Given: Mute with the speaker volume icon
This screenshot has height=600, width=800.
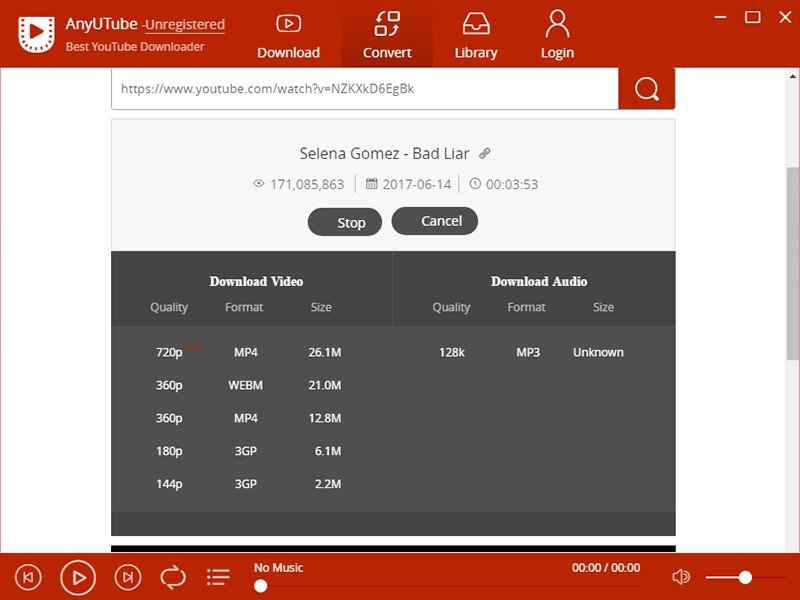Looking at the screenshot, I should (681, 577).
